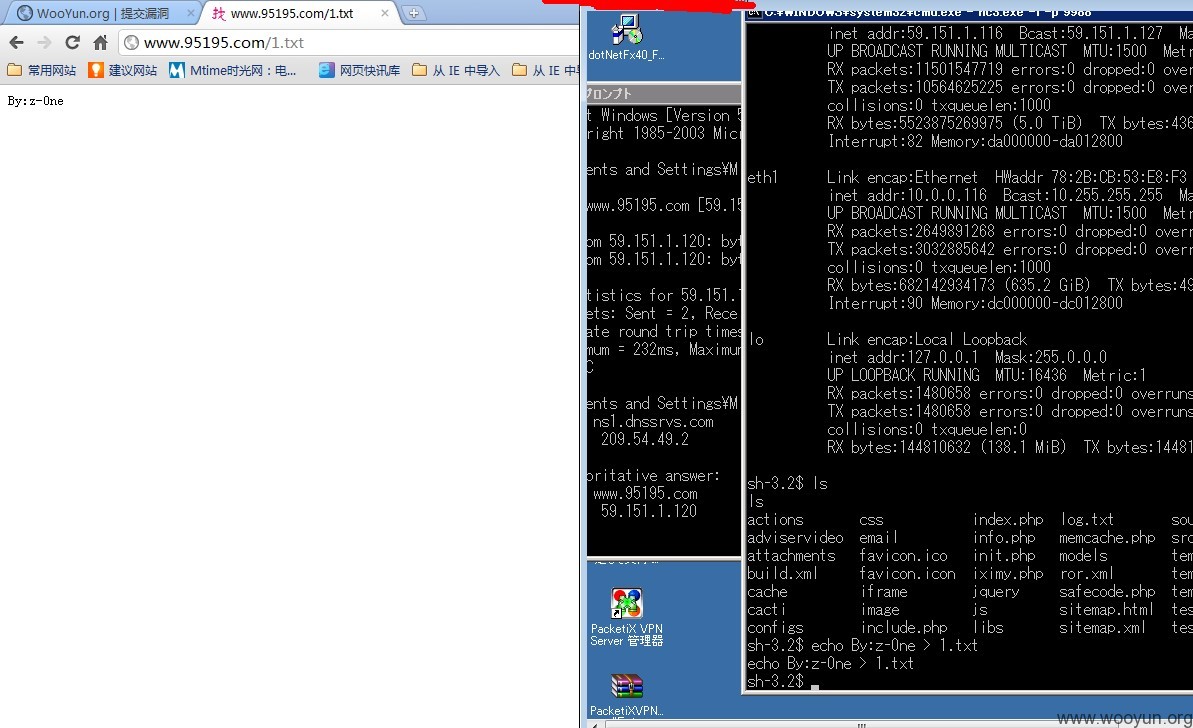The image size is (1193, 728).
Task: Select the By:z-0ne text on the page
Action: [35, 100]
